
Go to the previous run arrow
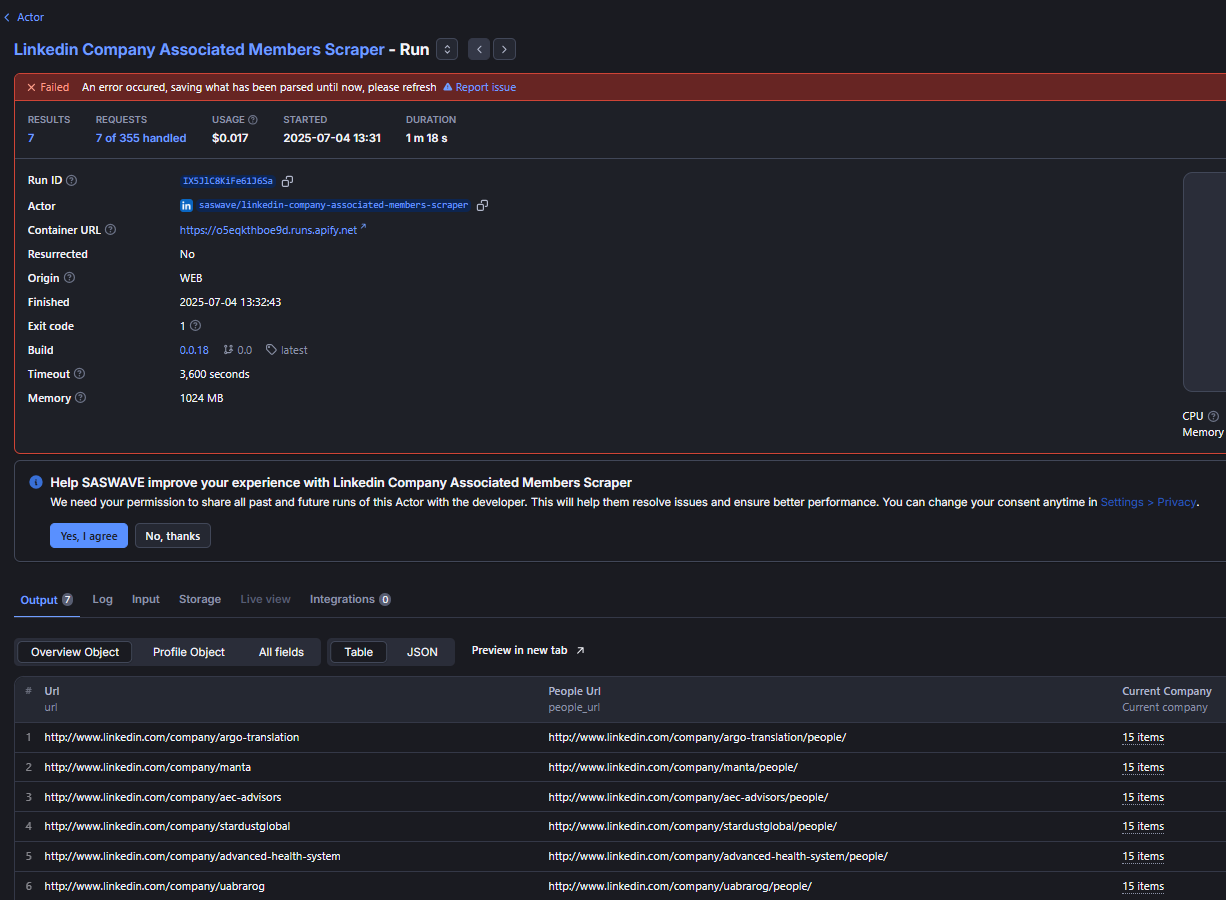[x=480, y=49]
